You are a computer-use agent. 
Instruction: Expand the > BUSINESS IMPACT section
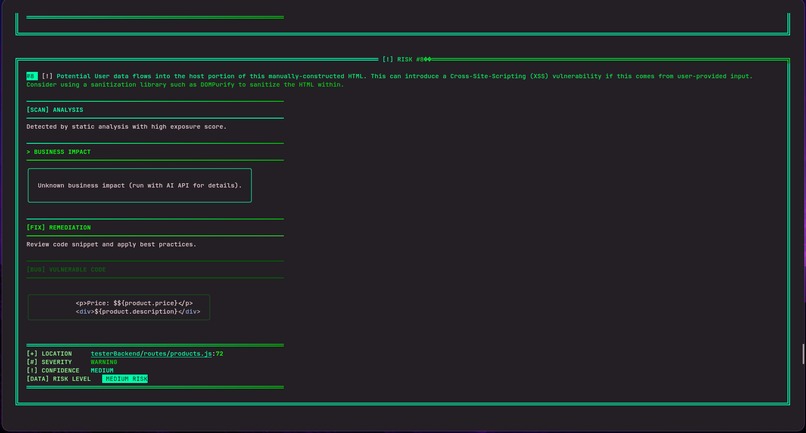59,152
